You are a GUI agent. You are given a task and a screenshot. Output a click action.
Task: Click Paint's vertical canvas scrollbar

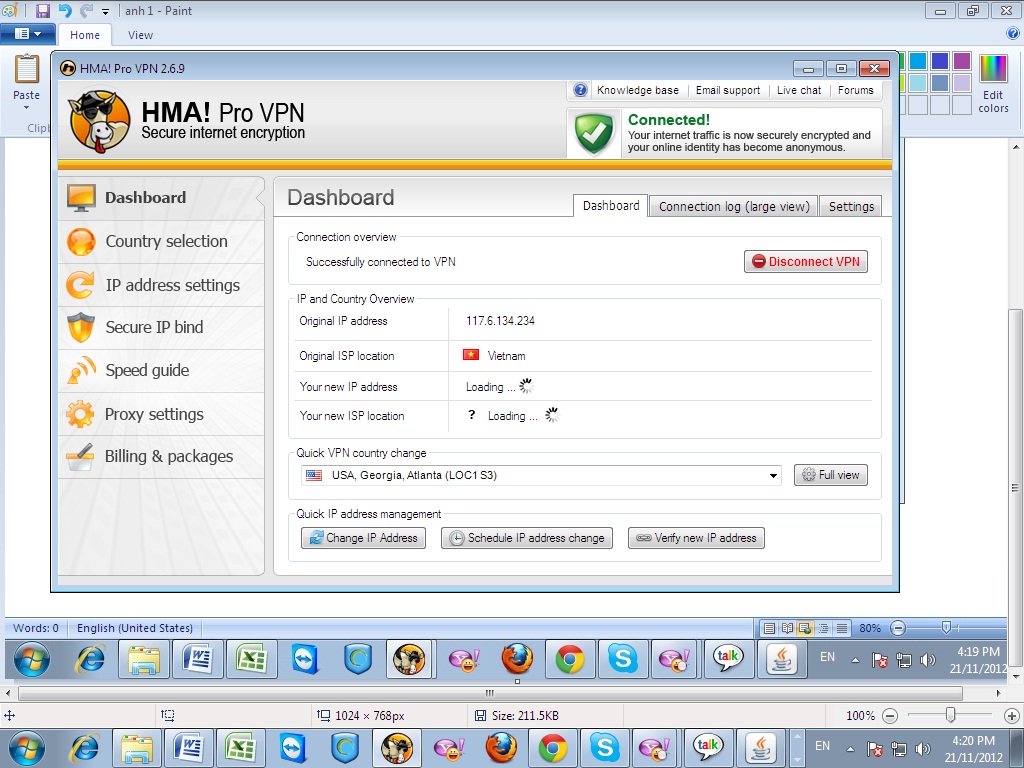pos(1015,487)
